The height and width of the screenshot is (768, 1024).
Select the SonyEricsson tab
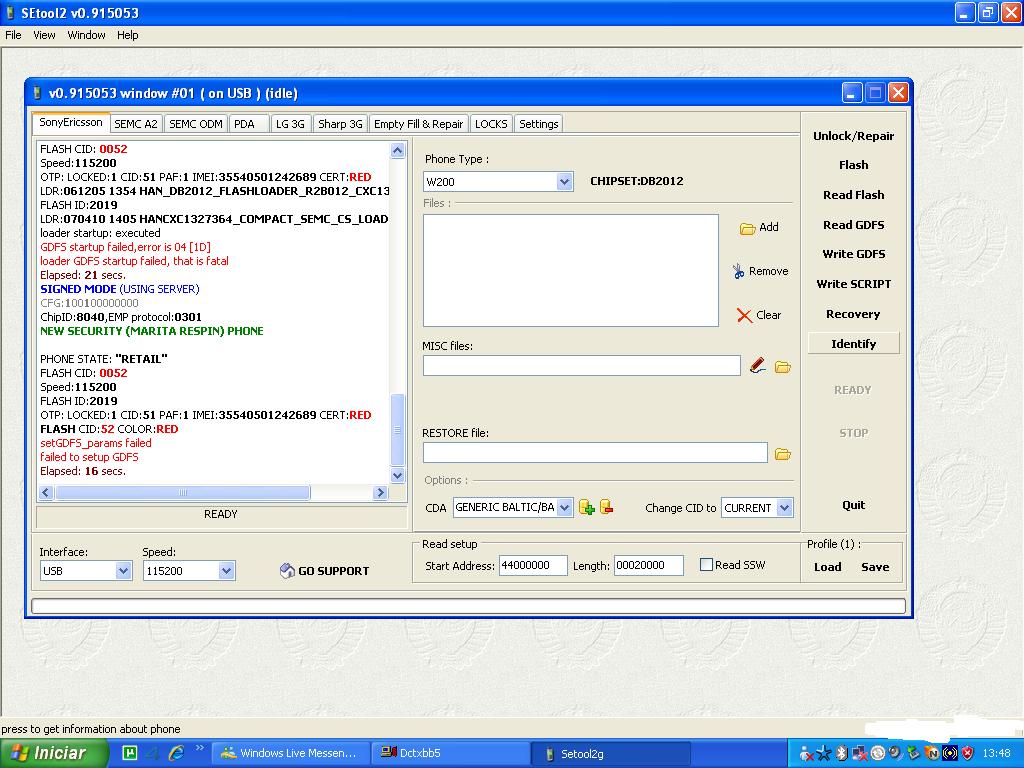pos(71,123)
